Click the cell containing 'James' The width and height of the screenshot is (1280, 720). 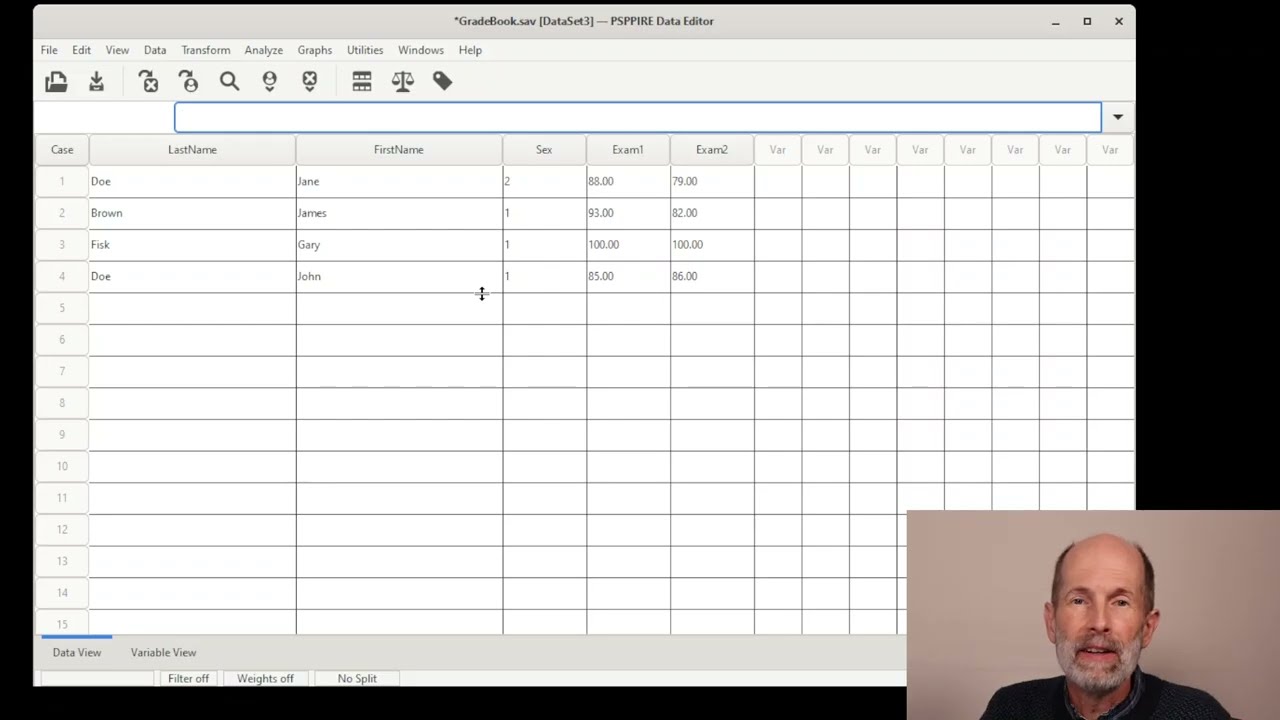pyautogui.click(x=399, y=213)
